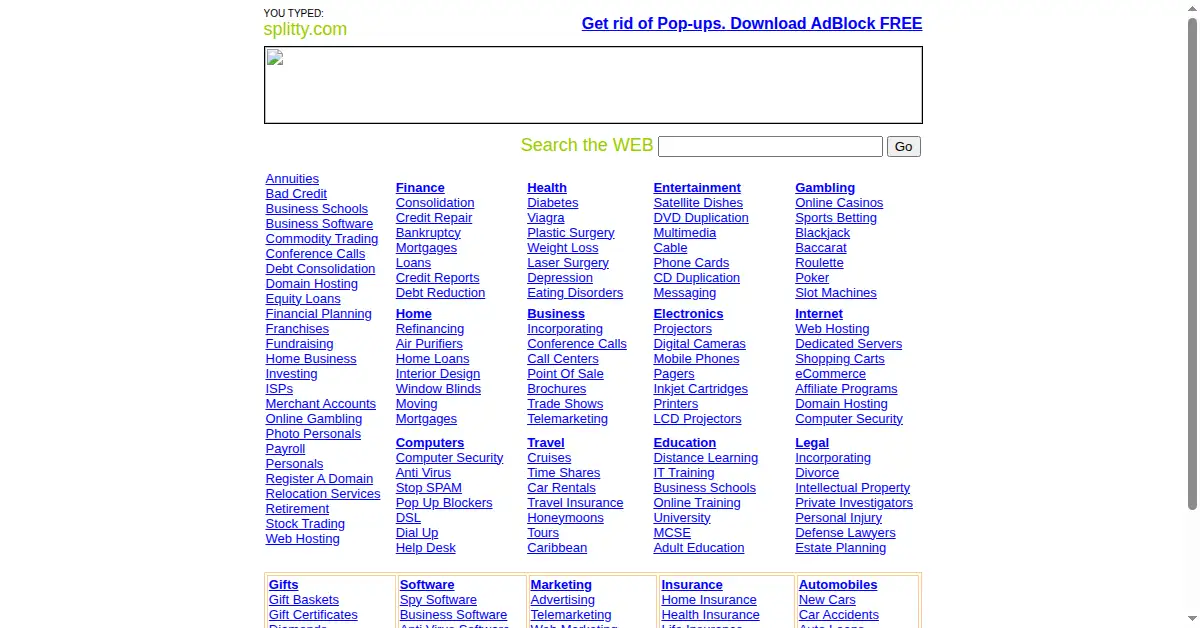1200x628 pixels.
Task: Select the Stop SPAM link
Action: tap(429, 488)
